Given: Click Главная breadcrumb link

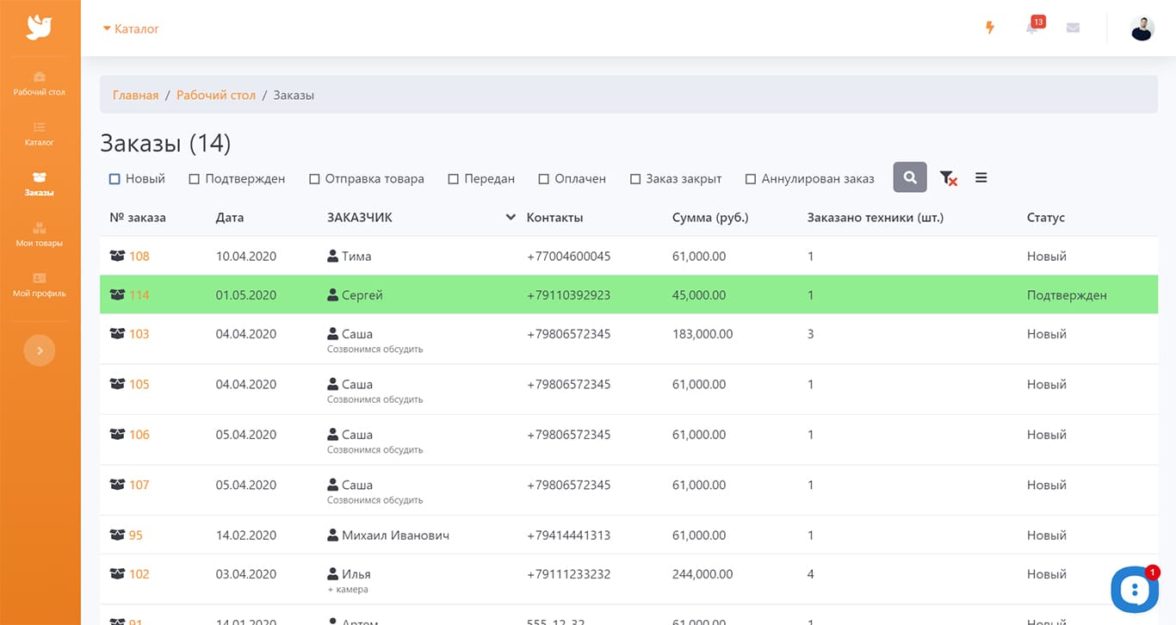Looking at the screenshot, I should tap(135, 95).
